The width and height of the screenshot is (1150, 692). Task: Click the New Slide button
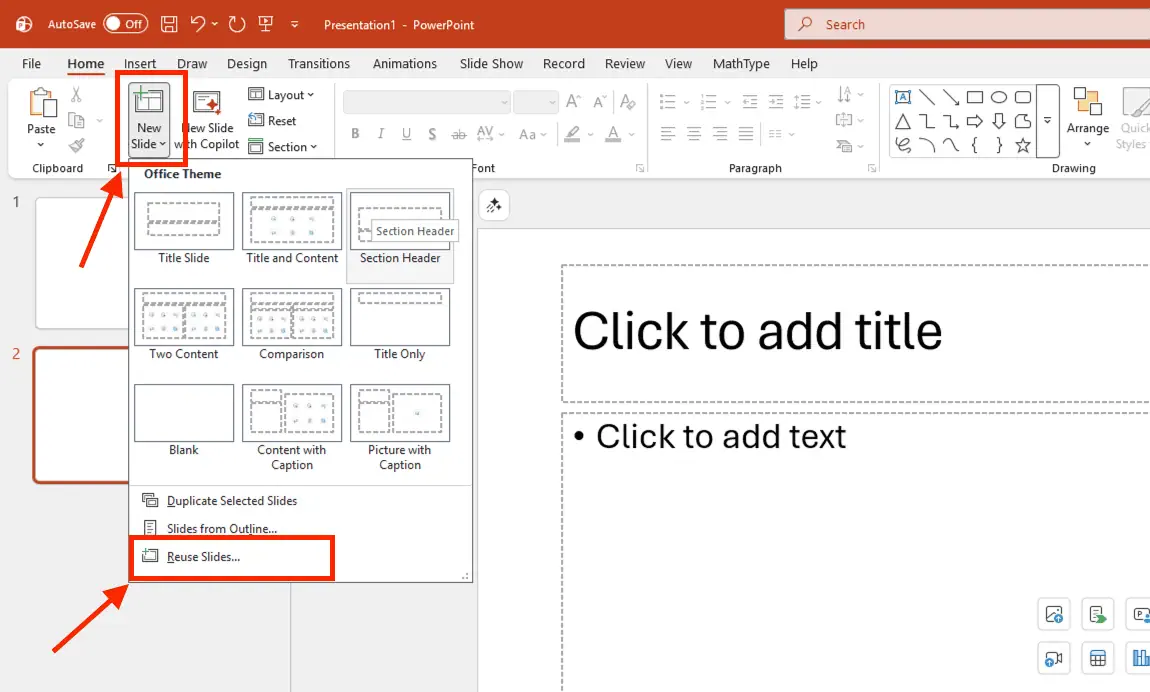pyautogui.click(x=149, y=119)
